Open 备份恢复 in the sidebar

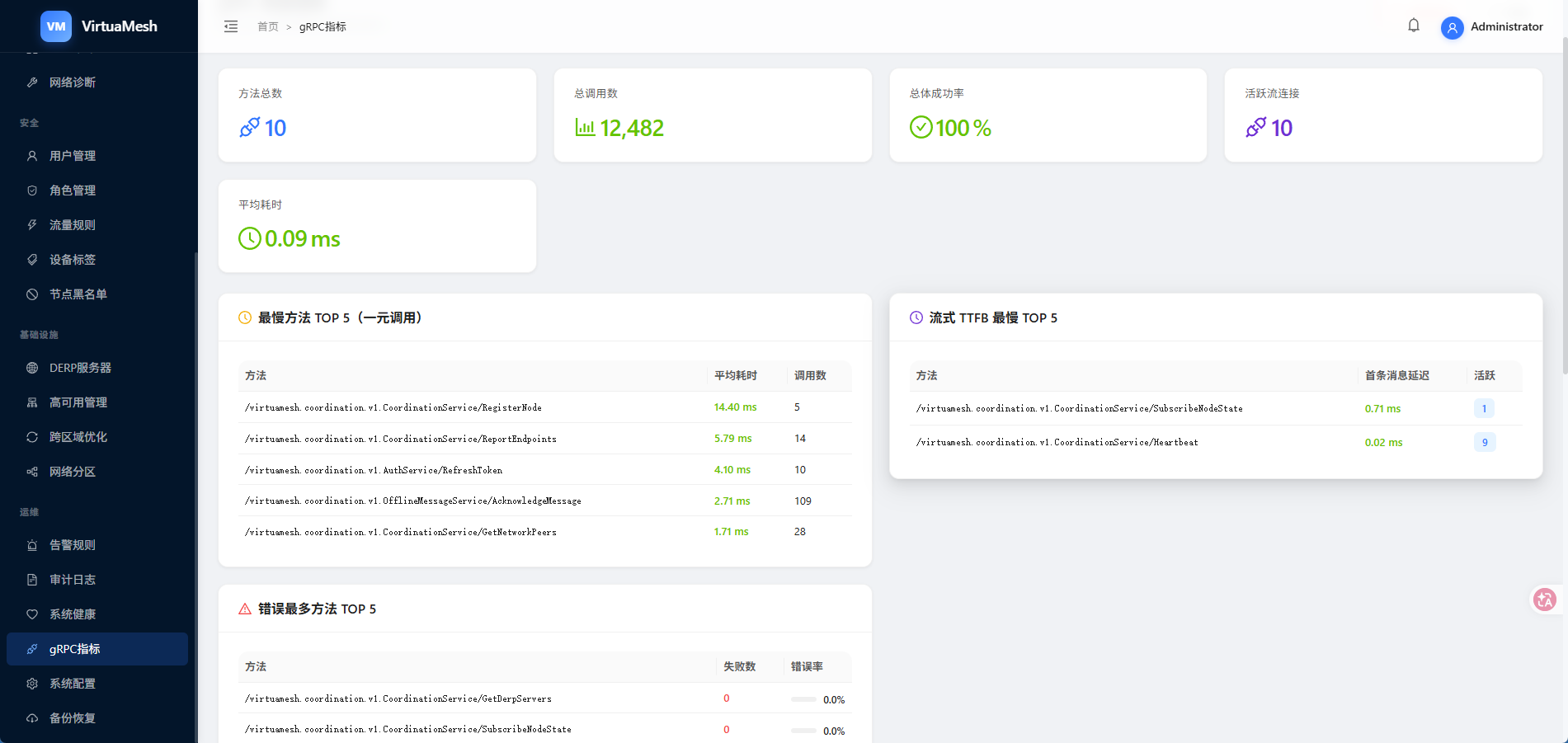point(97,718)
